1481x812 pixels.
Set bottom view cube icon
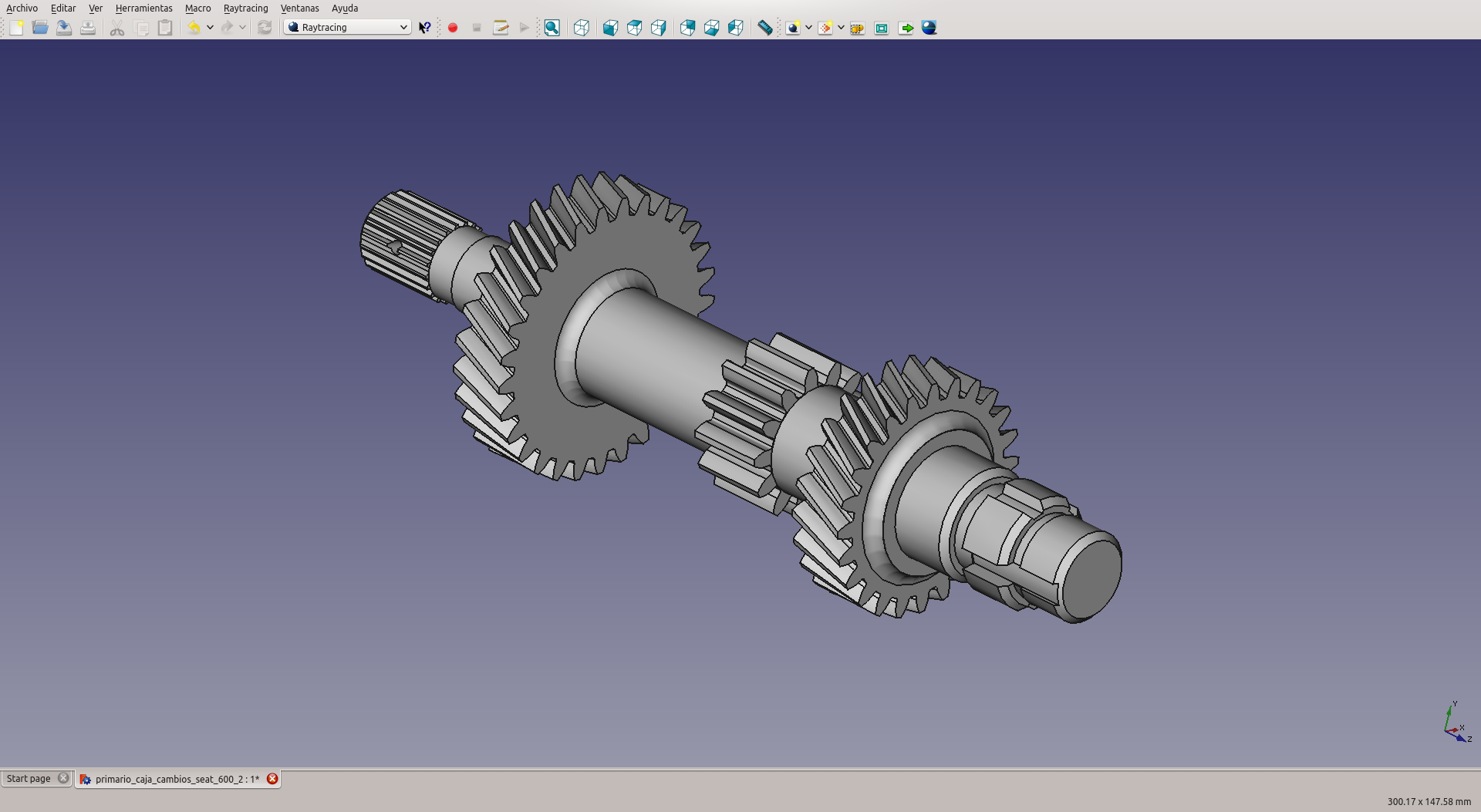pyautogui.click(x=711, y=28)
